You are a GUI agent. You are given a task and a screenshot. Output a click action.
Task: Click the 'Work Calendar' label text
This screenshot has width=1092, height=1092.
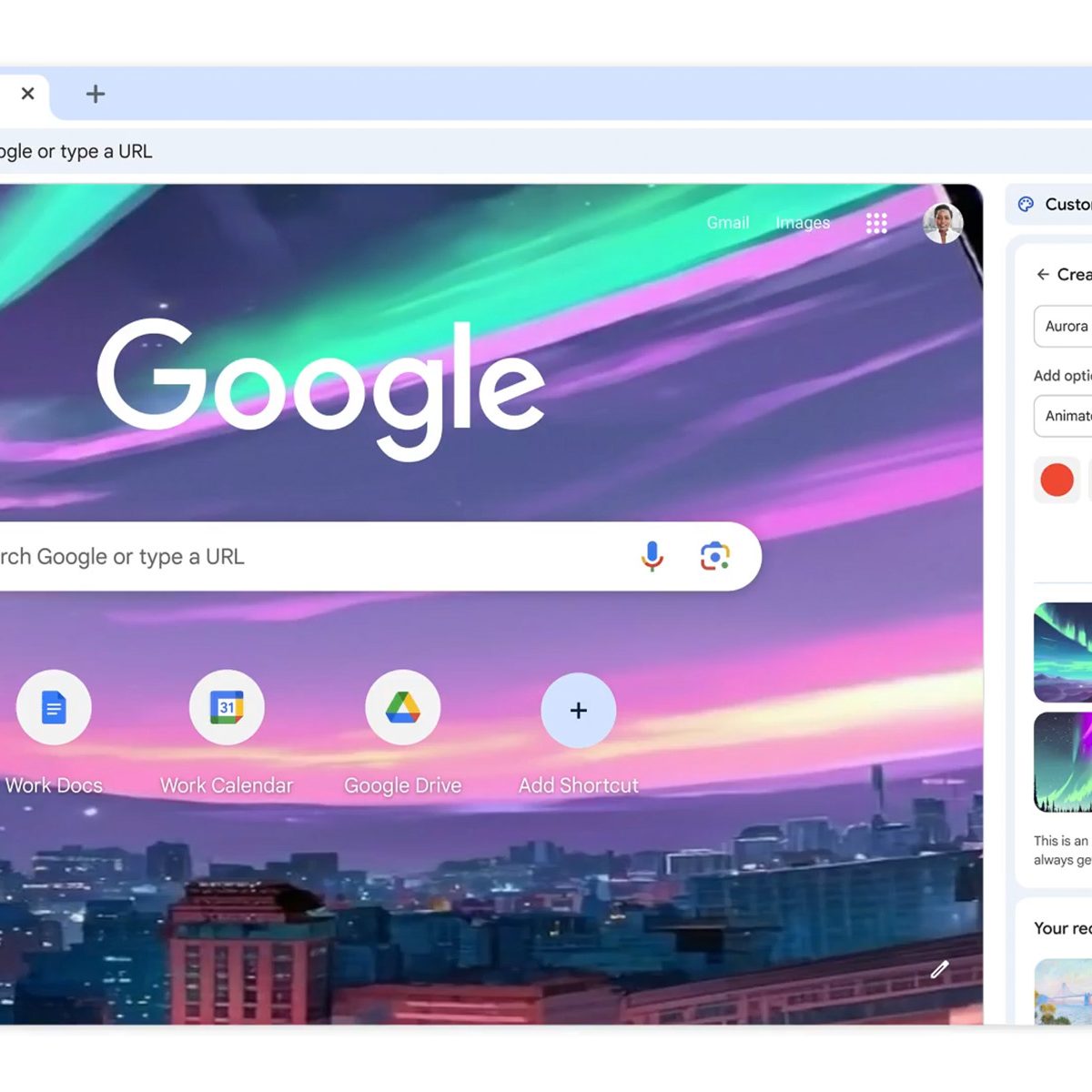[x=227, y=785]
